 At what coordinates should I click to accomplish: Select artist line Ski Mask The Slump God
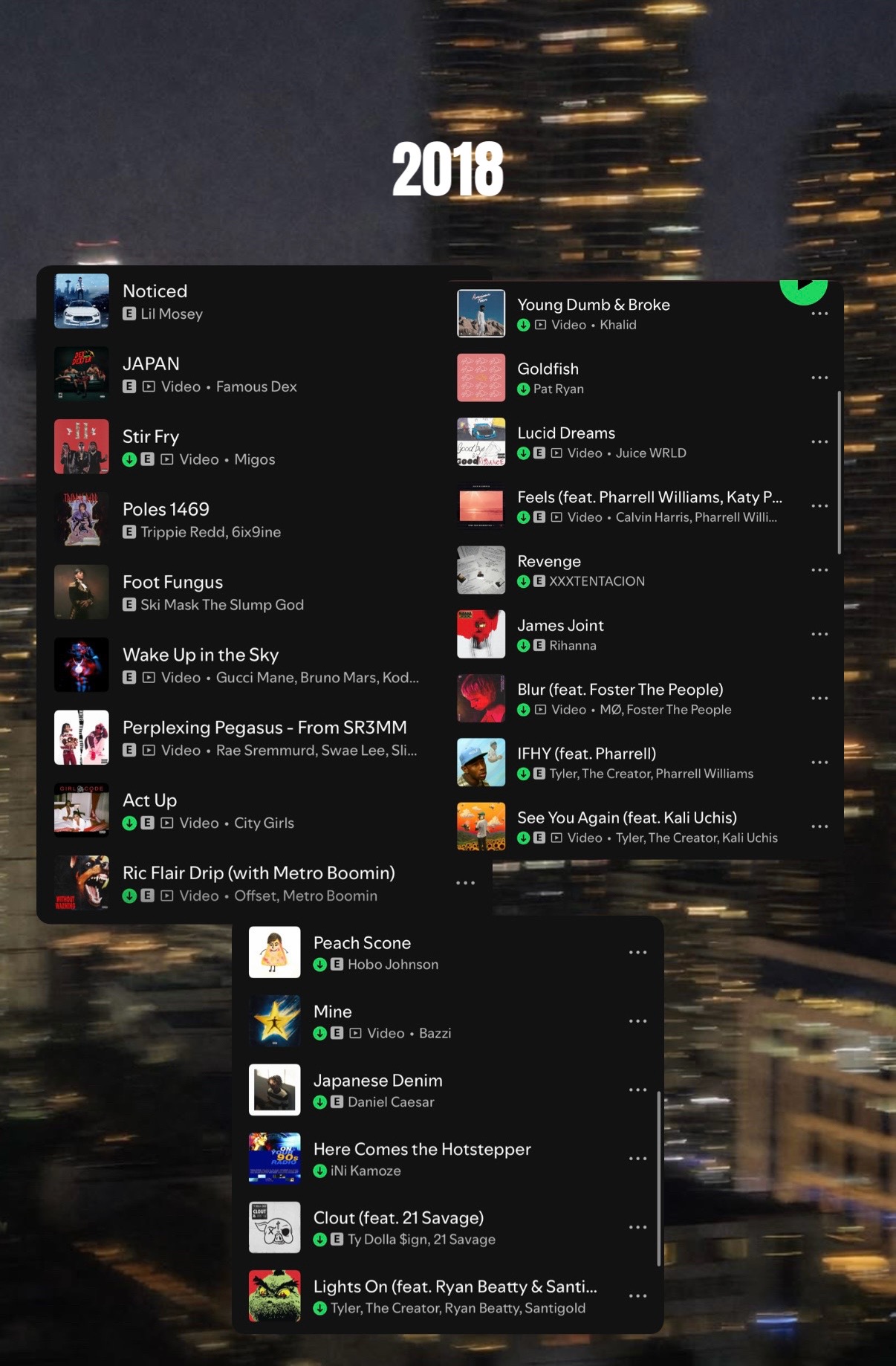pyautogui.click(x=222, y=605)
